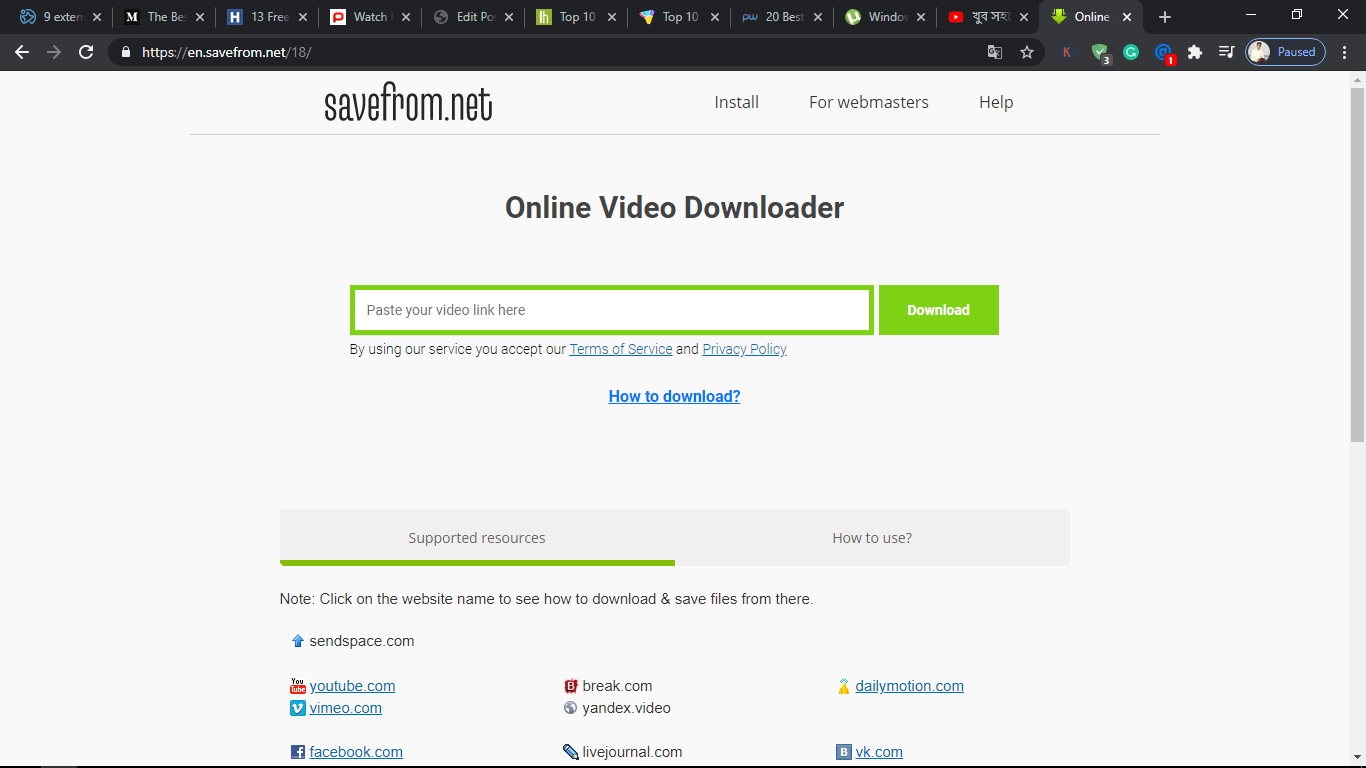
Task: Open the Privacy Policy link
Action: (x=745, y=349)
